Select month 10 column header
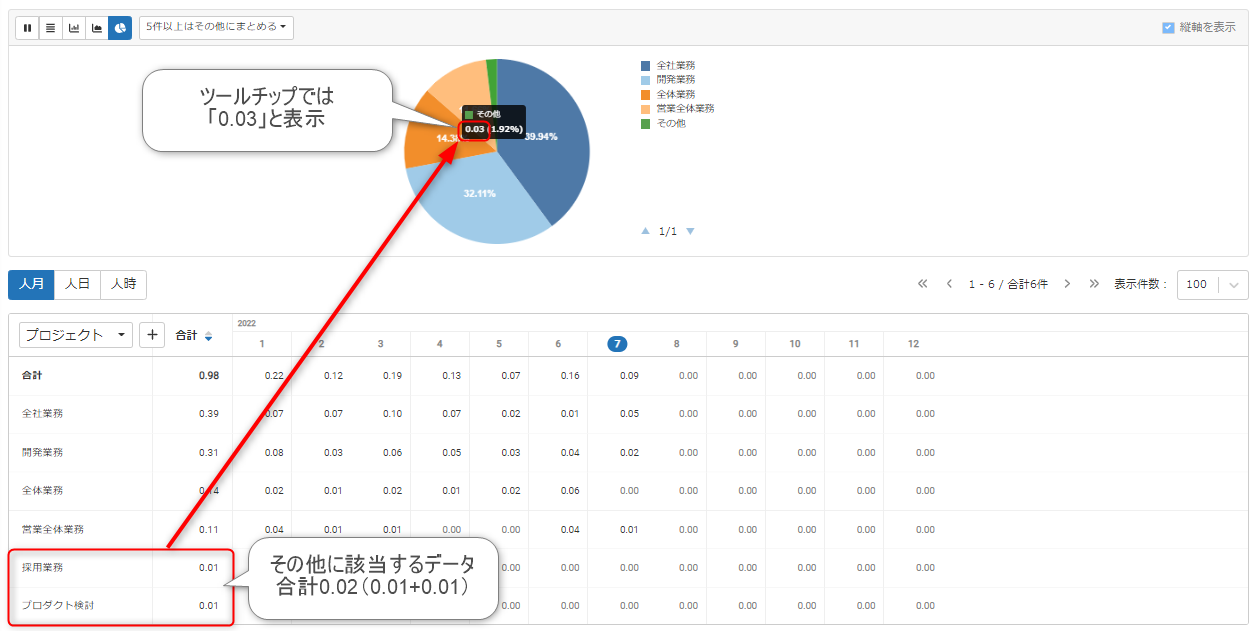 pos(795,344)
